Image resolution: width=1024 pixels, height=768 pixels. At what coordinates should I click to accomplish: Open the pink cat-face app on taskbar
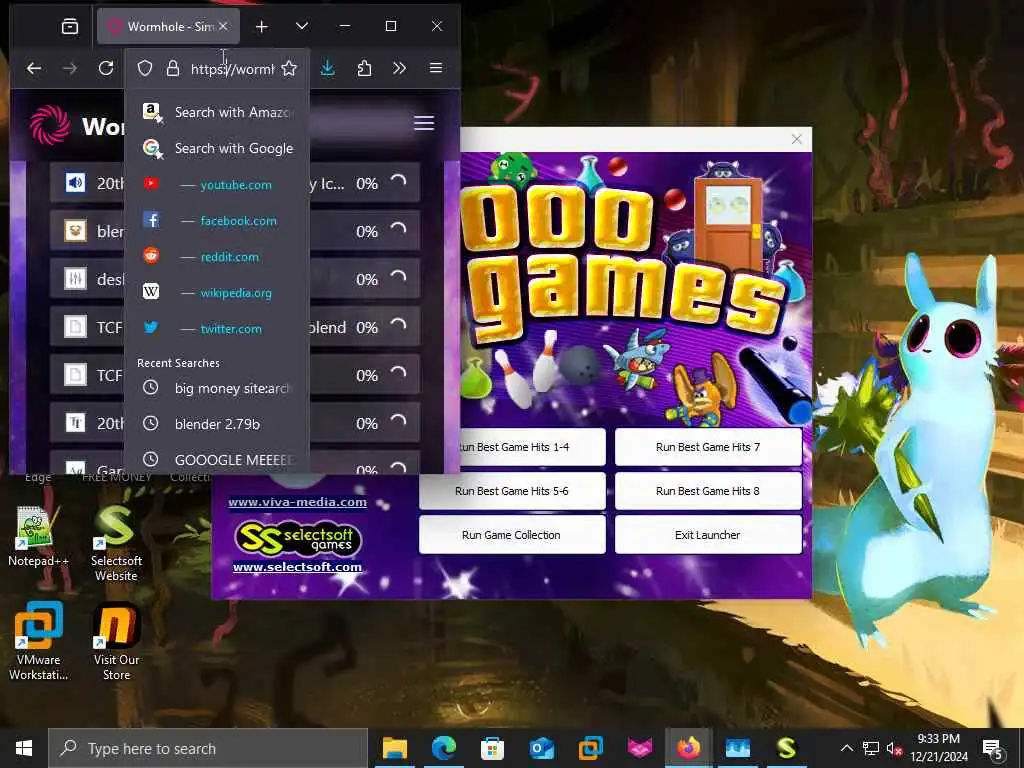click(x=639, y=748)
